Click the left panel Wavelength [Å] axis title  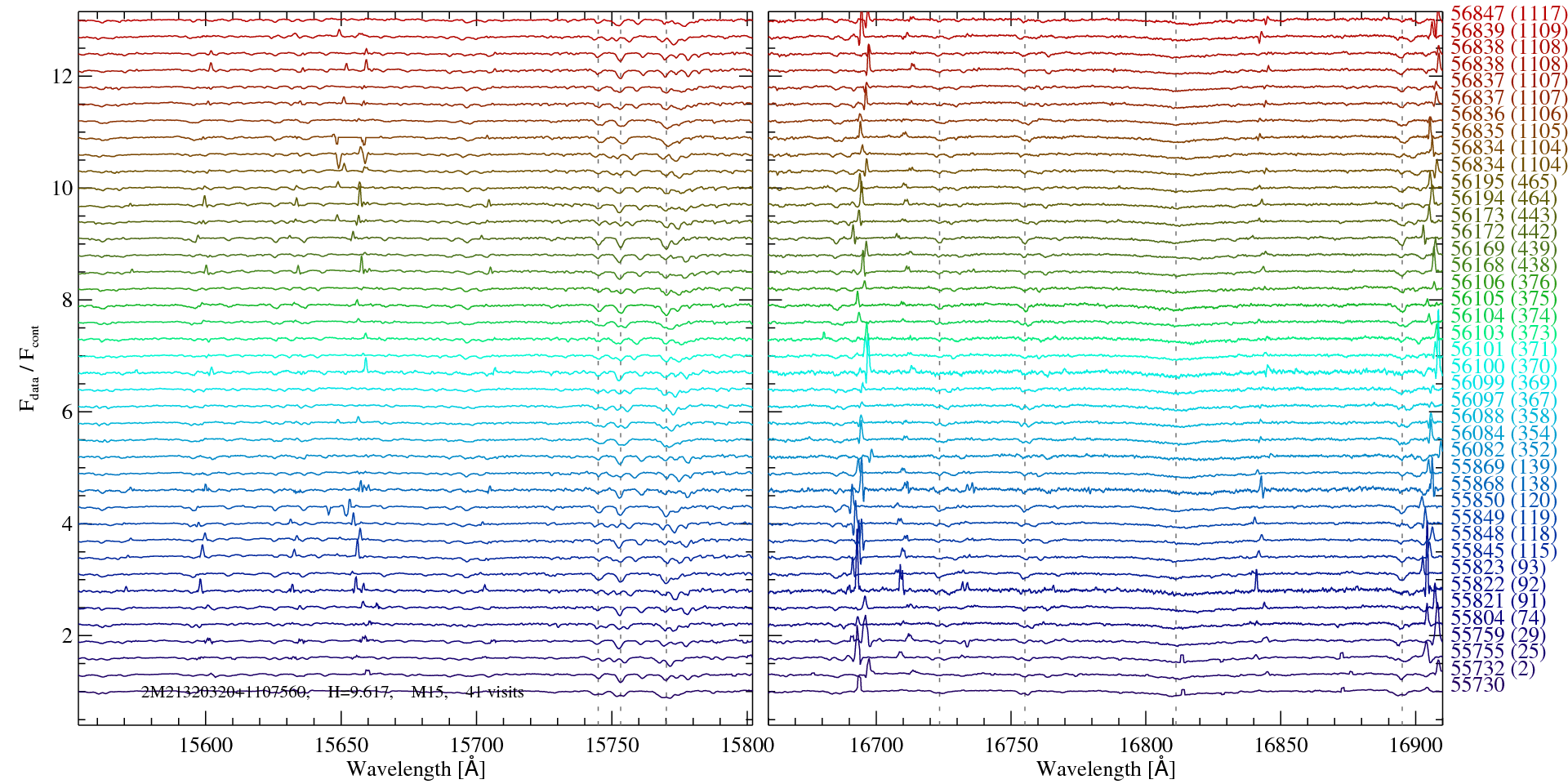point(416,768)
